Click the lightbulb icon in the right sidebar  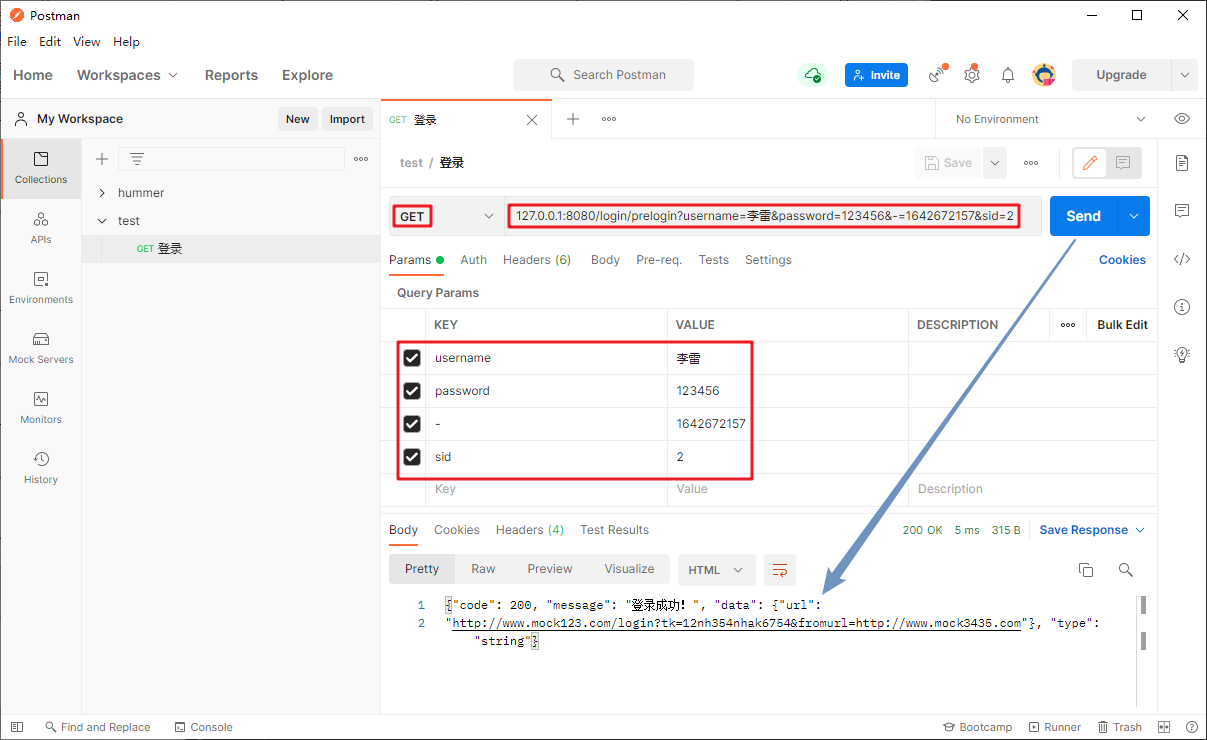1182,355
